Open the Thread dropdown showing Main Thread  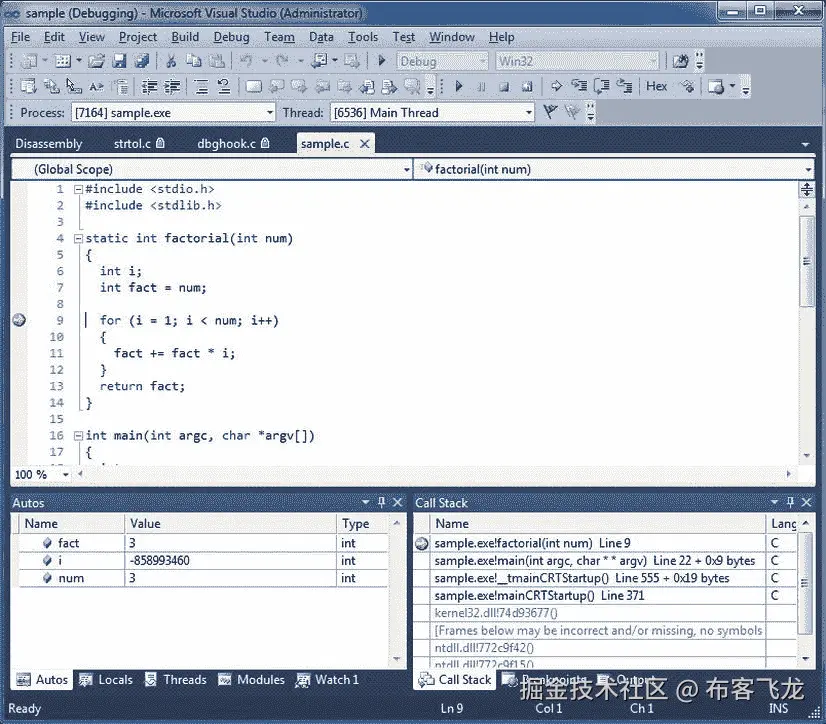528,112
